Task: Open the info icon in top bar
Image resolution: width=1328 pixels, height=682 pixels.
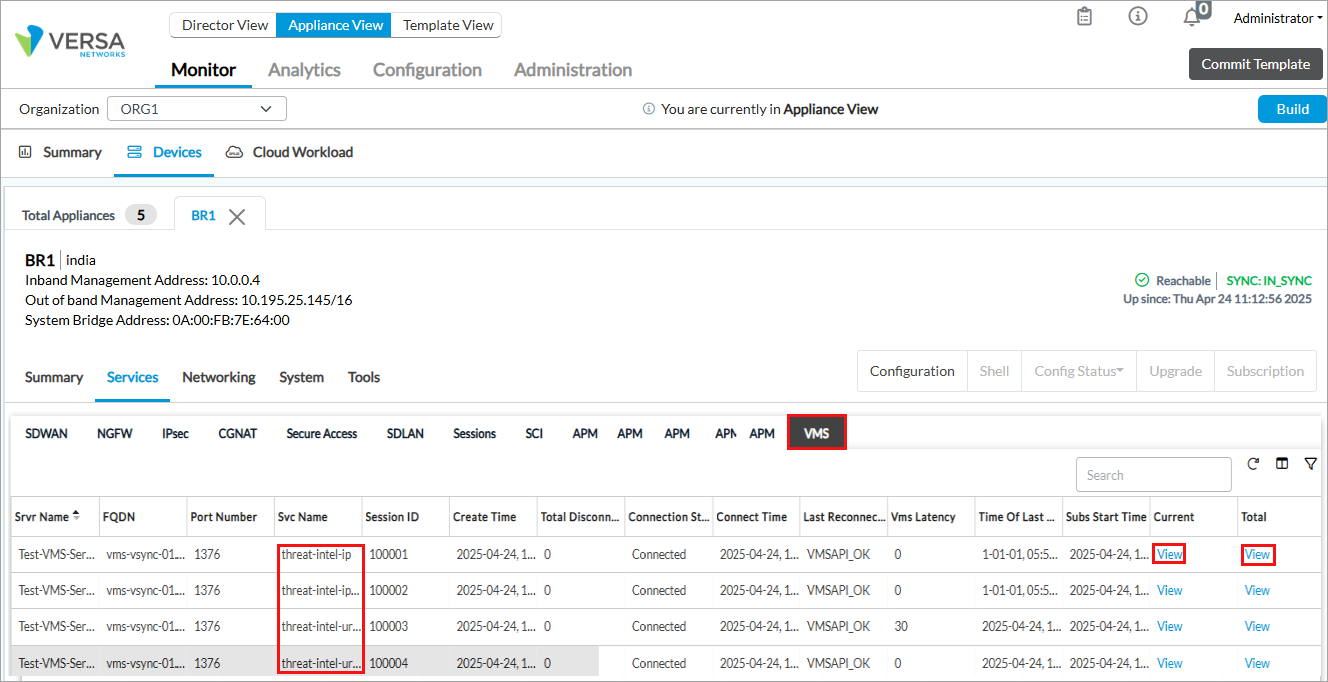Action: coord(1137,17)
